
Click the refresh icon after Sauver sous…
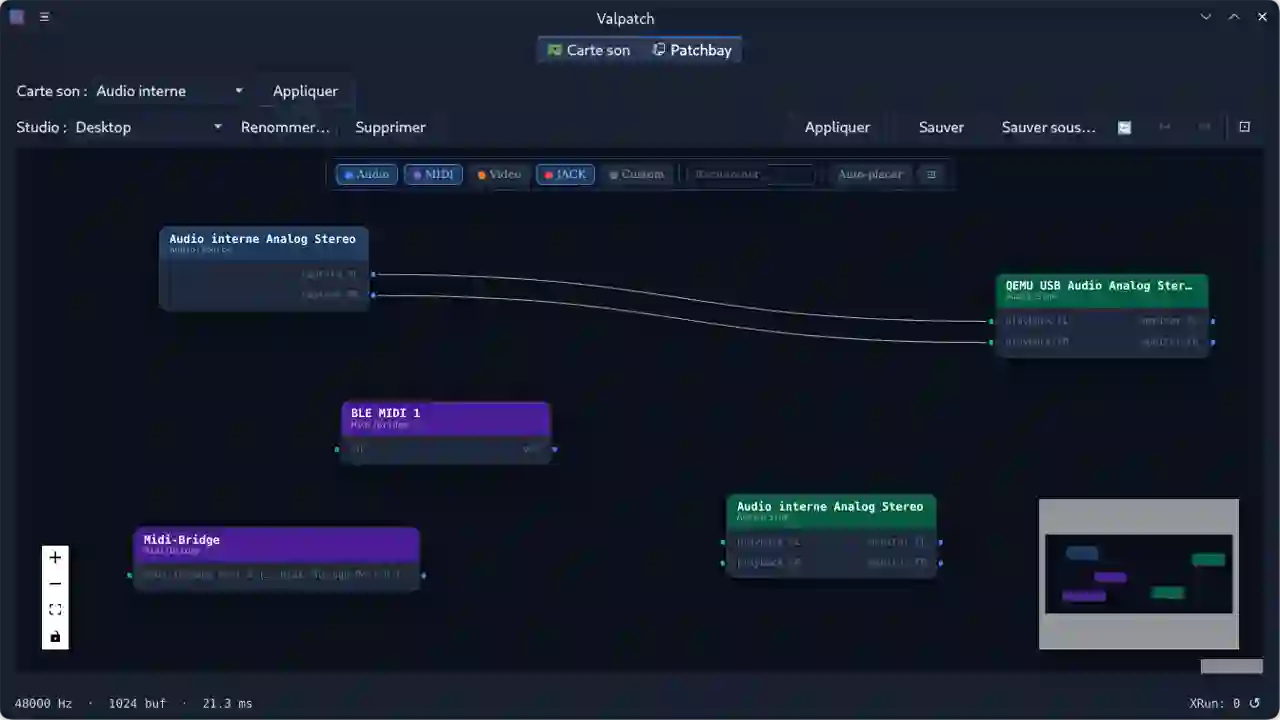coord(1124,127)
